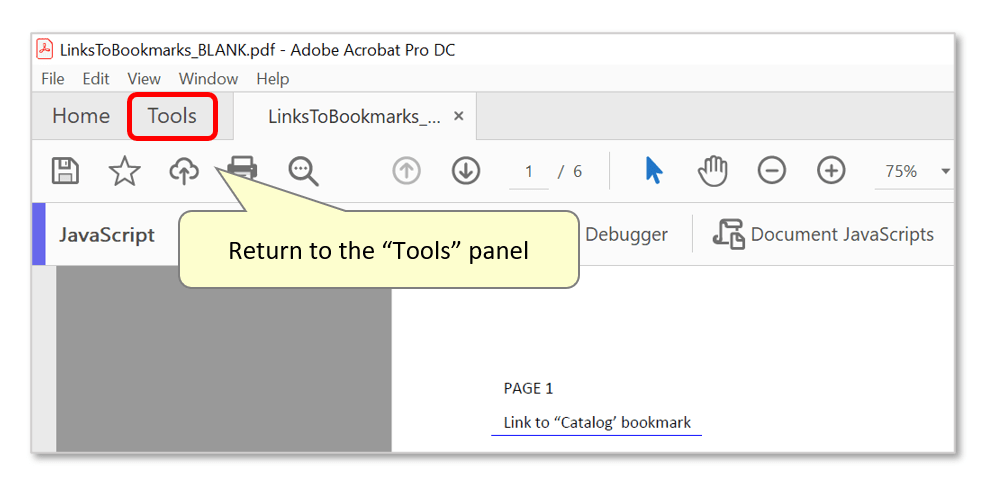The height and width of the screenshot is (487, 990).
Task: Click the Document JavaScripts toolbar button
Action: pyautogui.click(x=823, y=234)
